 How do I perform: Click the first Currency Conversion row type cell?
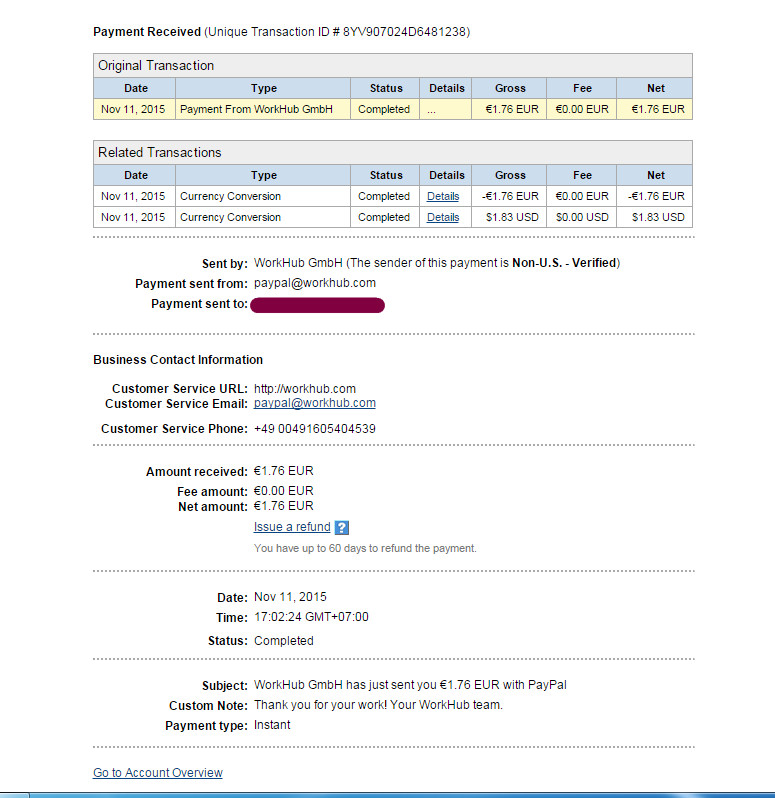(x=263, y=196)
